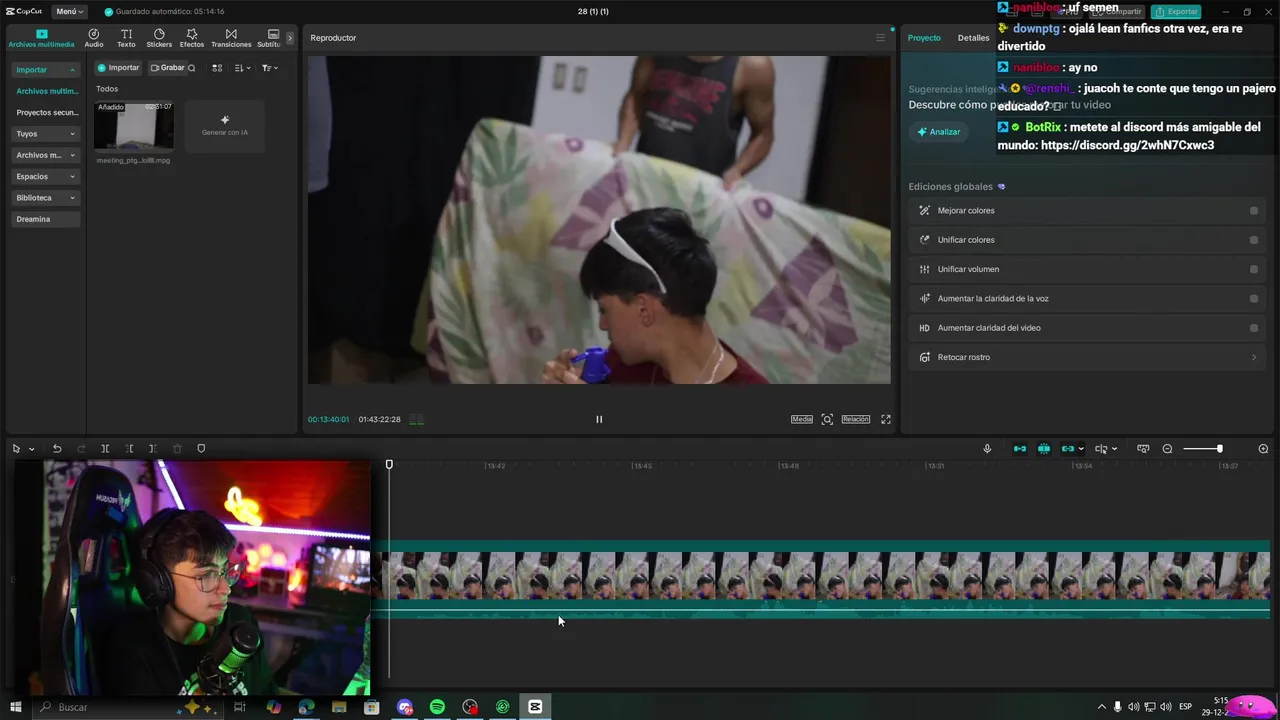1280x720 pixels.
Task: Expand the Biblioteca sidebar section
Action: click(x=45, y=198)
